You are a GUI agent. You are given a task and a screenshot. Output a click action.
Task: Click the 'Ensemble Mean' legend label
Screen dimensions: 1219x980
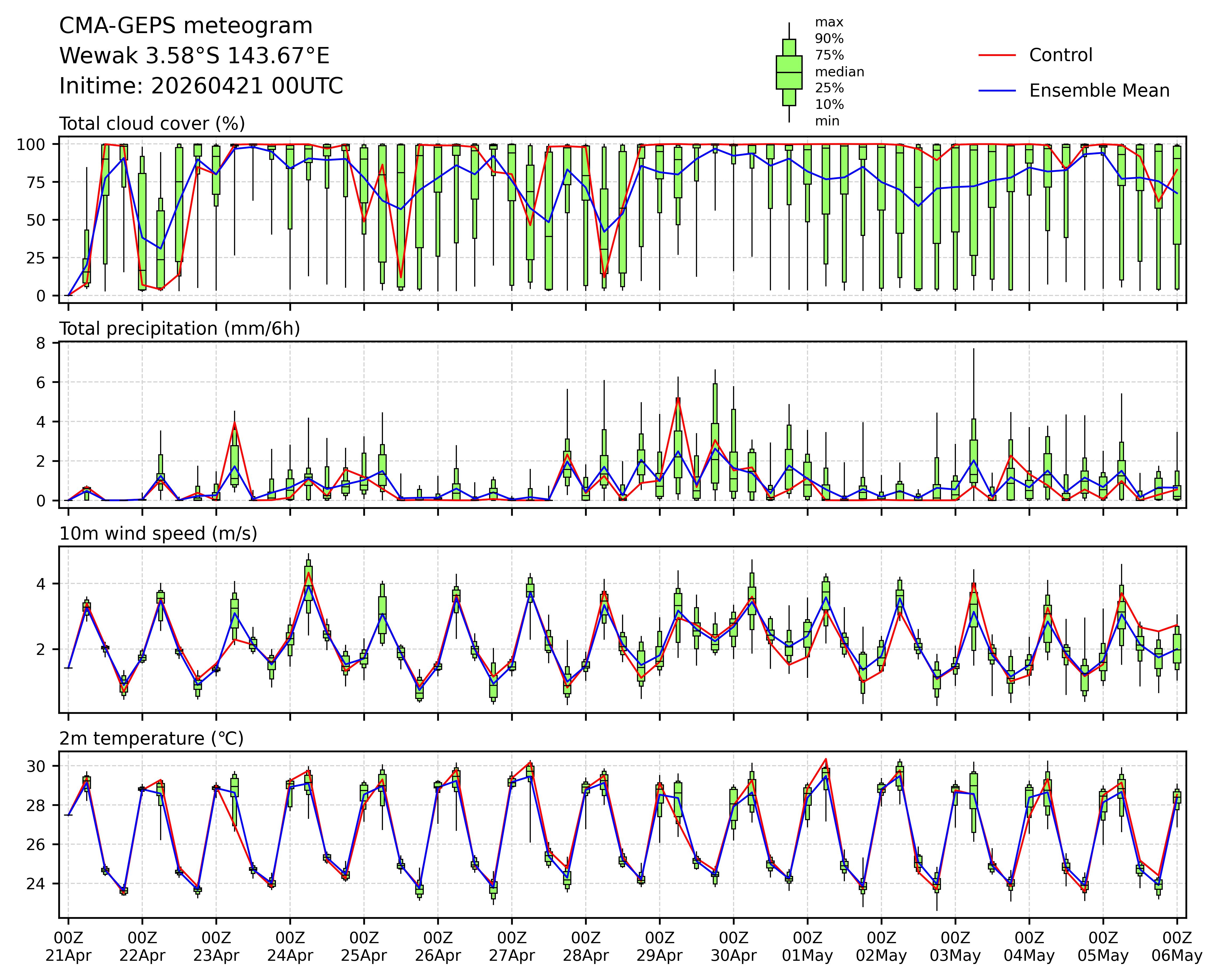point(1099,91)
